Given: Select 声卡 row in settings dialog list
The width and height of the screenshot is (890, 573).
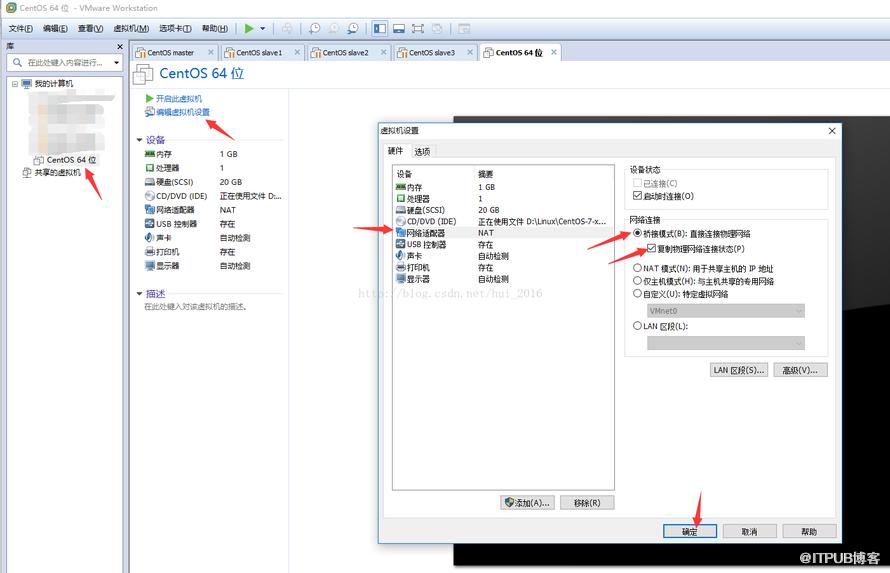Looking at the screenshot, I should 502,256.
